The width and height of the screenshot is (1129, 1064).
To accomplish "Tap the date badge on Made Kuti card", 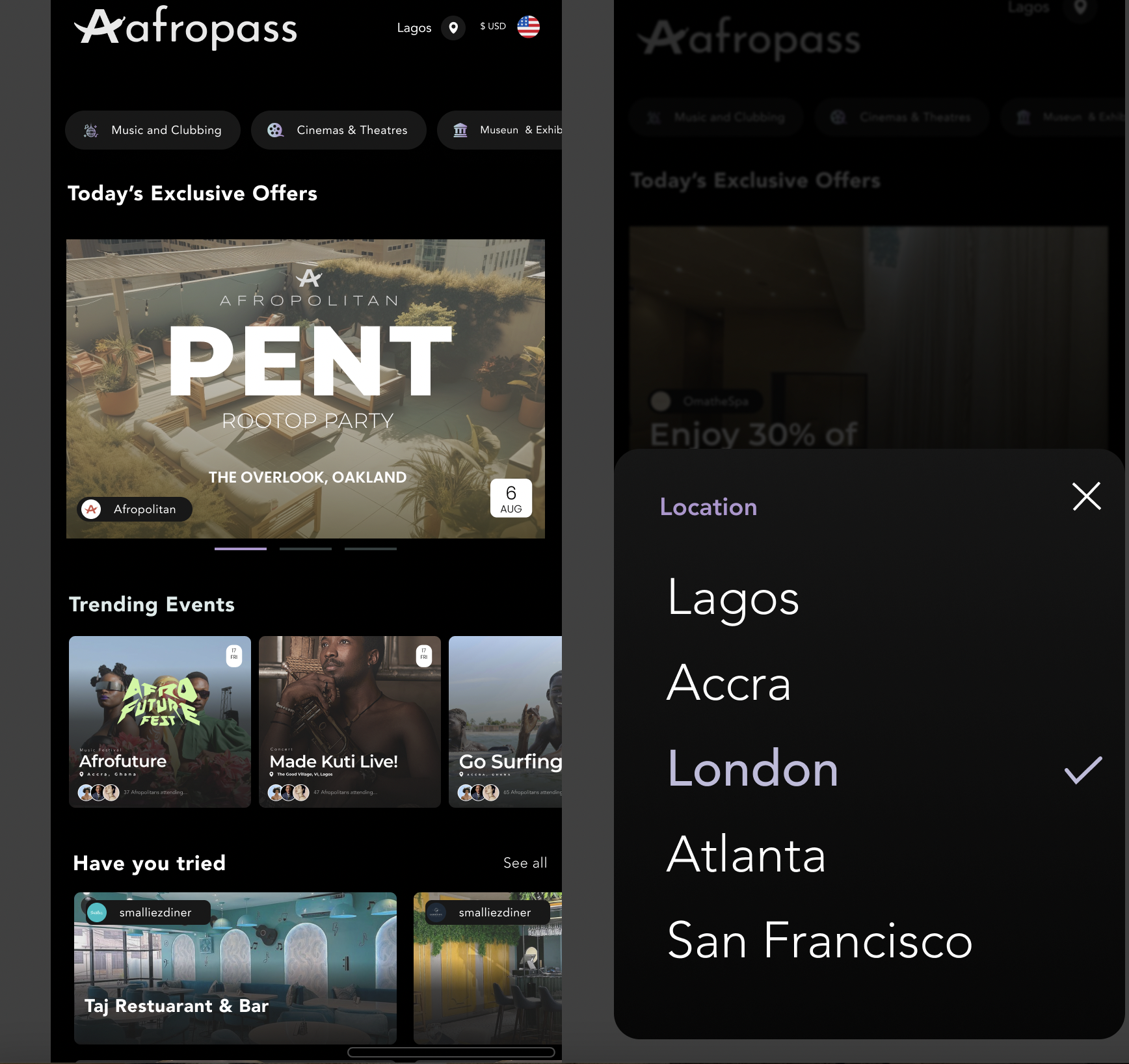I will coord(424,656).
